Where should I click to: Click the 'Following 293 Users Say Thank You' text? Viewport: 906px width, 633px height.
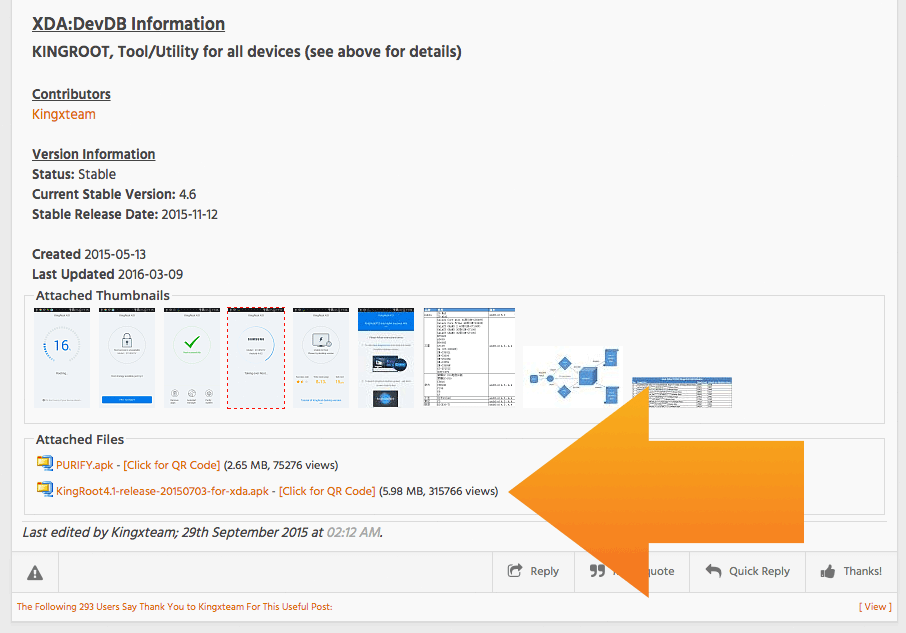coord(174,606)
